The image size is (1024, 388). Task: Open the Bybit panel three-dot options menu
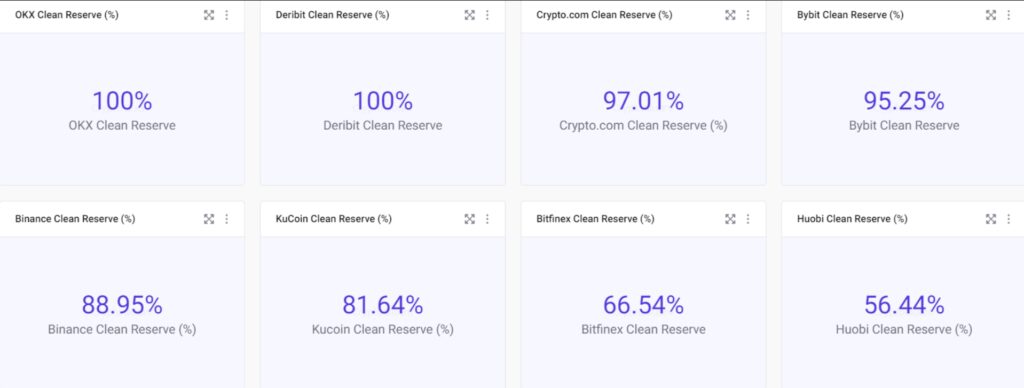coord(1008,15)
